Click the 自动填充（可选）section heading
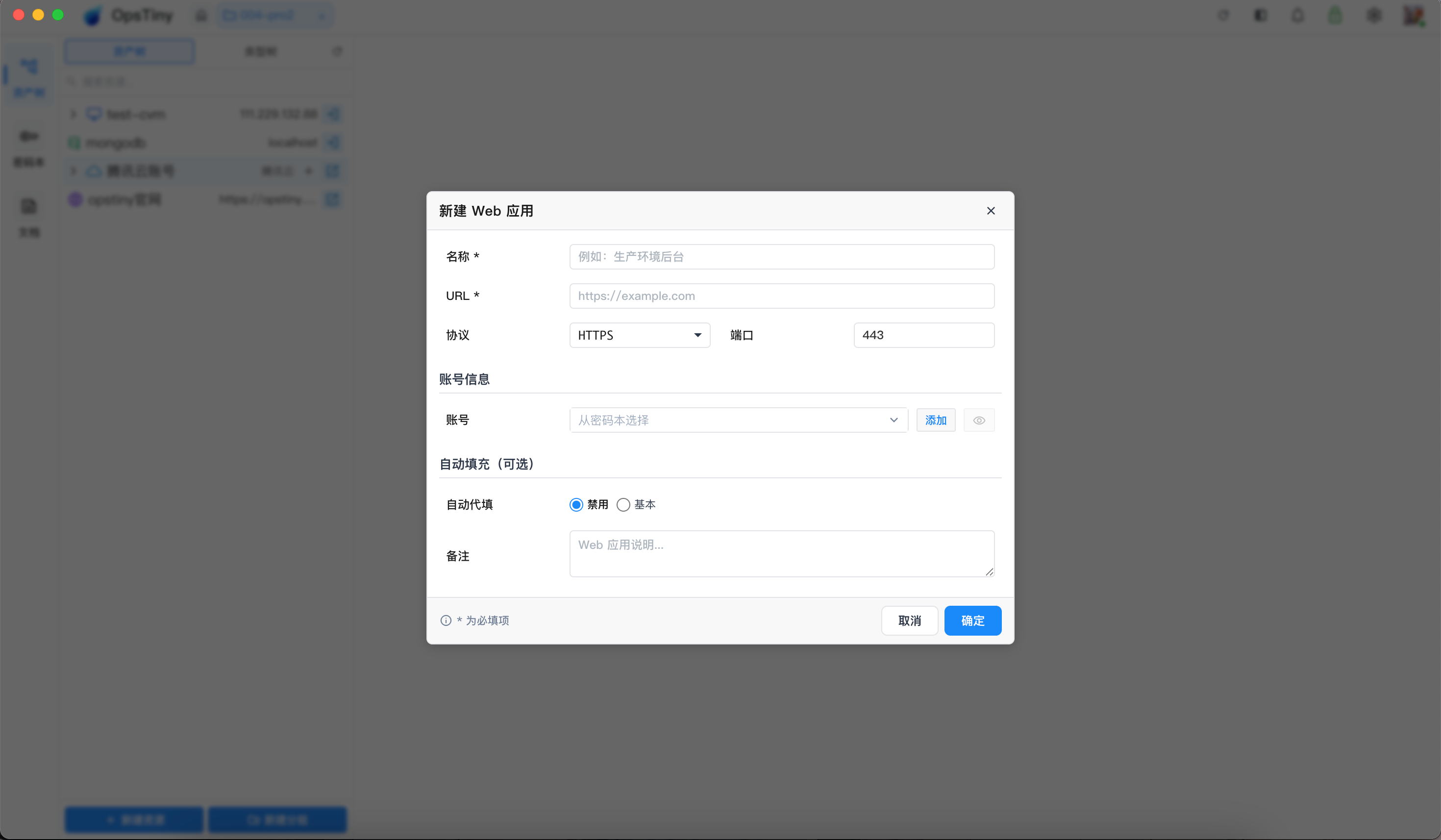Viewport: 1441px width, 840px height. pos(487,464)
